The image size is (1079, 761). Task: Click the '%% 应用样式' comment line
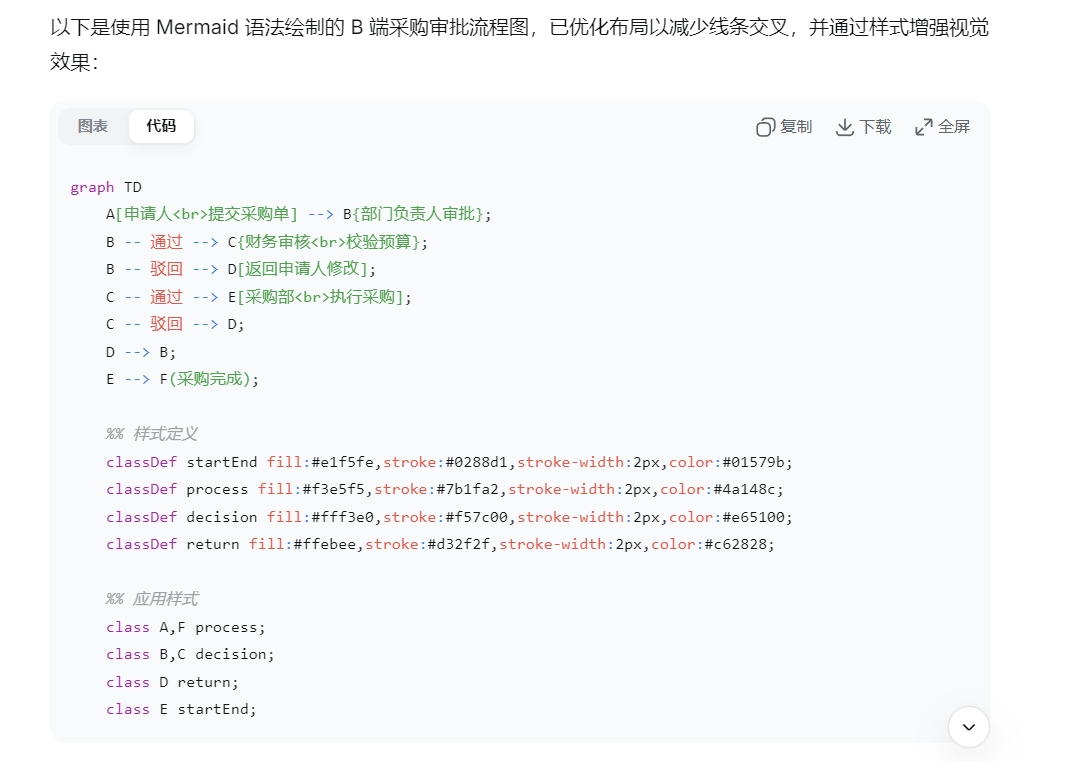(152, 599)
